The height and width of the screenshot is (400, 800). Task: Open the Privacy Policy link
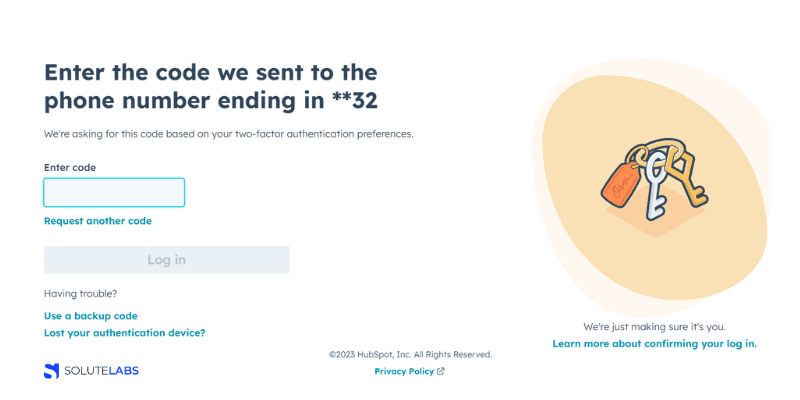click(404, 371)
